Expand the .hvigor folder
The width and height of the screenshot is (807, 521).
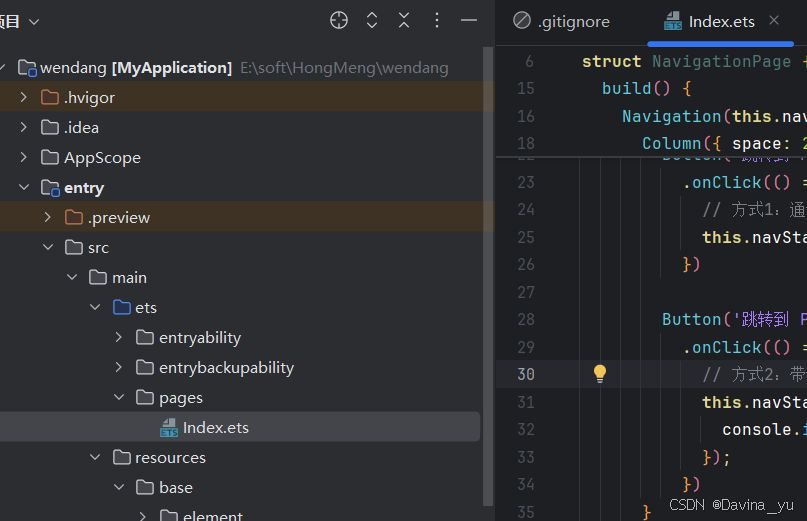(x=24, y=97)
